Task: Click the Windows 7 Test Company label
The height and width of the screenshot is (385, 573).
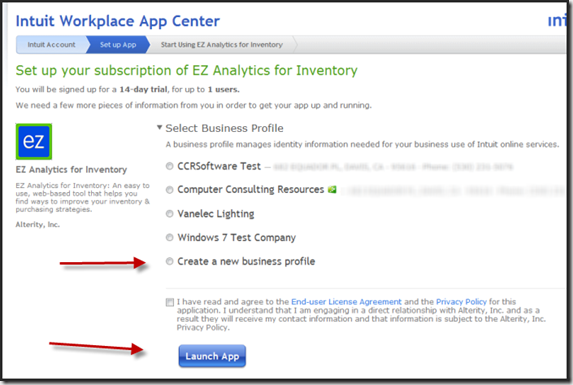Action: 236,237
